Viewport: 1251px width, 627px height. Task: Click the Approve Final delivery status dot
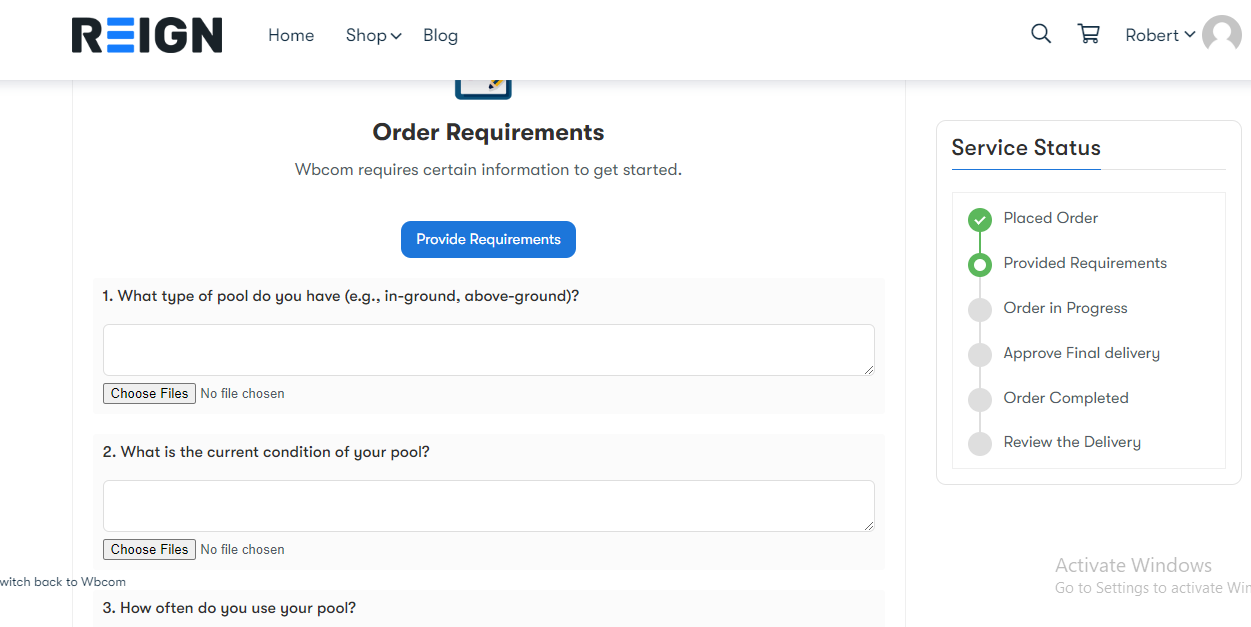(980, 354)
